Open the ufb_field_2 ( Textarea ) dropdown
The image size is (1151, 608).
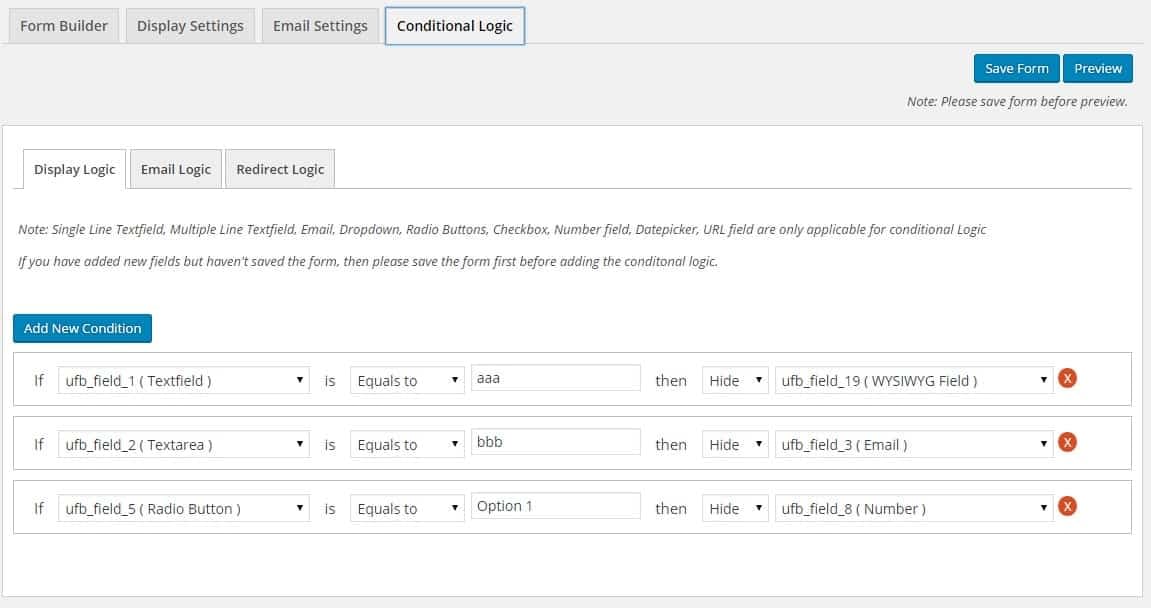click(x=184, y=444)
